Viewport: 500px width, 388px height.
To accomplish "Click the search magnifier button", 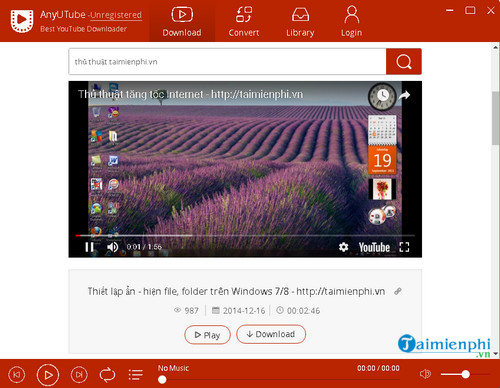I will [x=404, y=62].
